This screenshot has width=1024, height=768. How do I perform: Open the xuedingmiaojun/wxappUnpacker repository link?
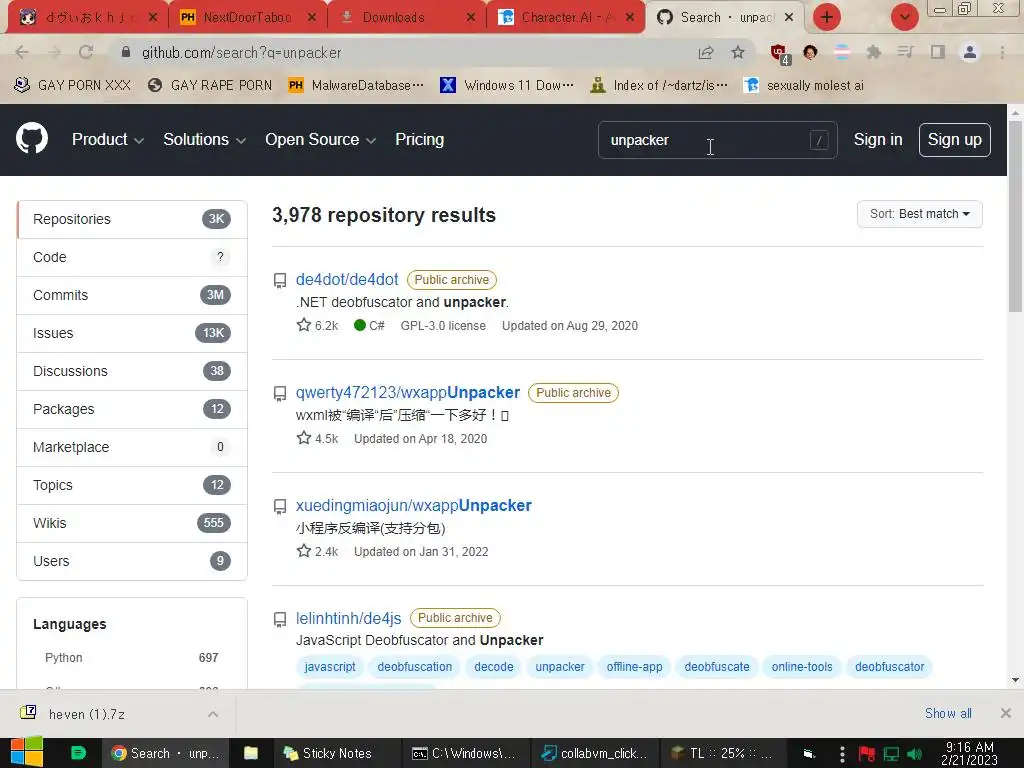coord(413,505)
